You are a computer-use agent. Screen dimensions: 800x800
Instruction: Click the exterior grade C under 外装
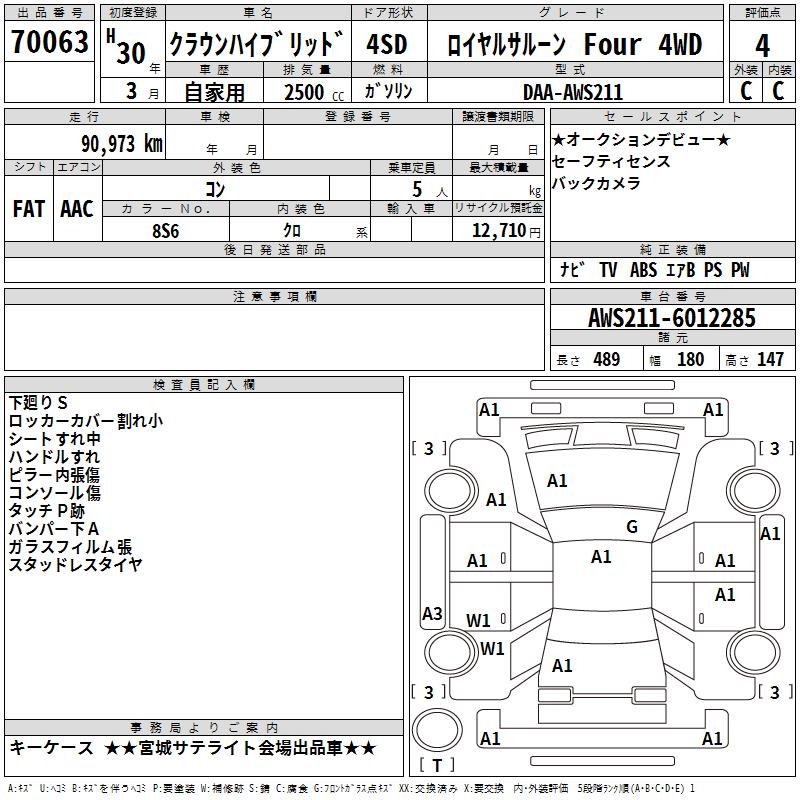point(746,91)
